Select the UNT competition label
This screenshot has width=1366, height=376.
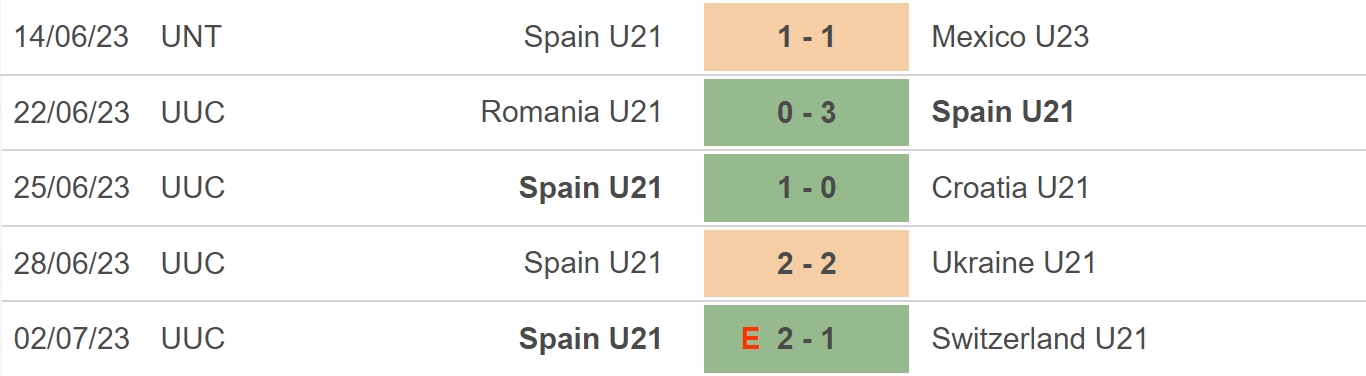tap(191, 37)
